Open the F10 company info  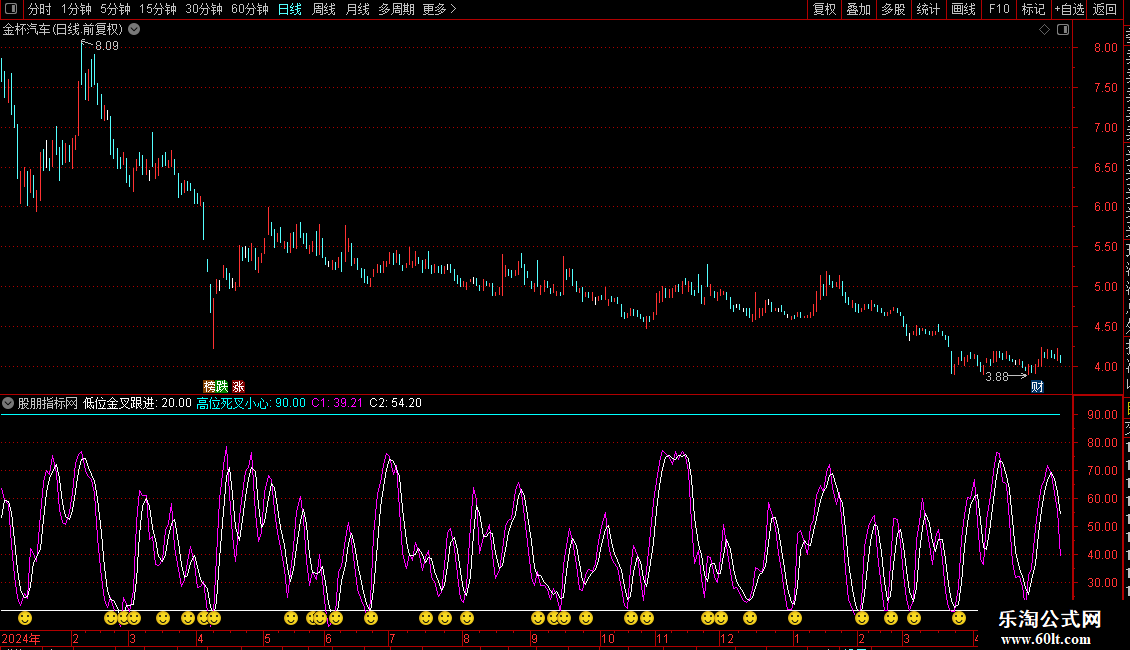point(999,9)
